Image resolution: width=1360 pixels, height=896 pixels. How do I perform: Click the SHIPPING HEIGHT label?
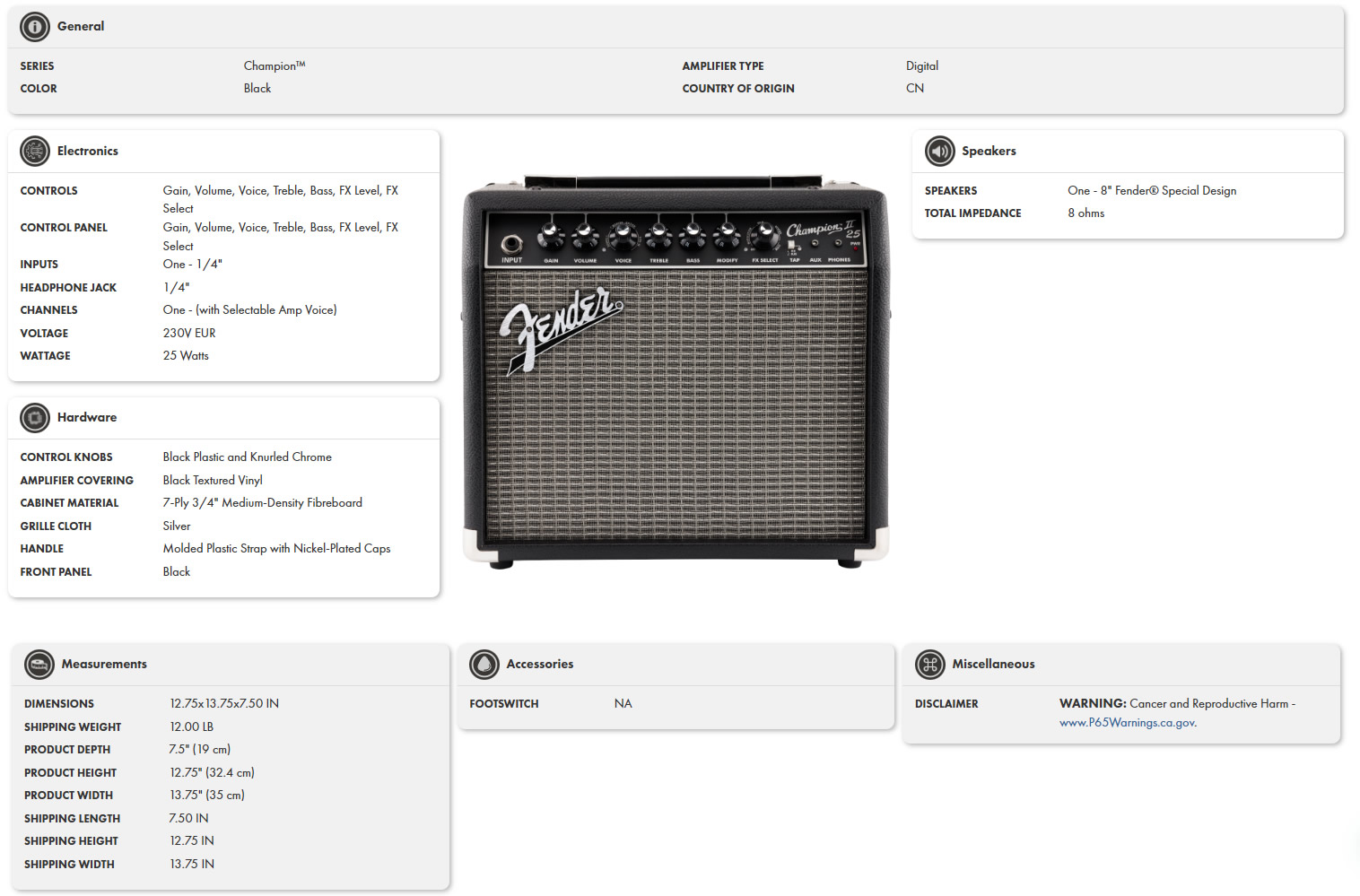point(71,841)
